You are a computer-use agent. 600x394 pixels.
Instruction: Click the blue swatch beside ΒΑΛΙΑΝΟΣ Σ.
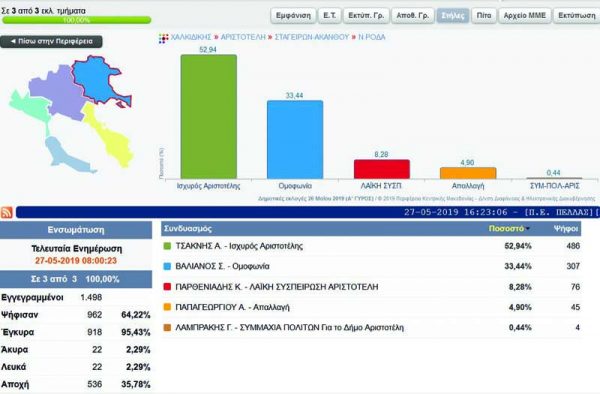pyautogui.click(x=167, y=266)
